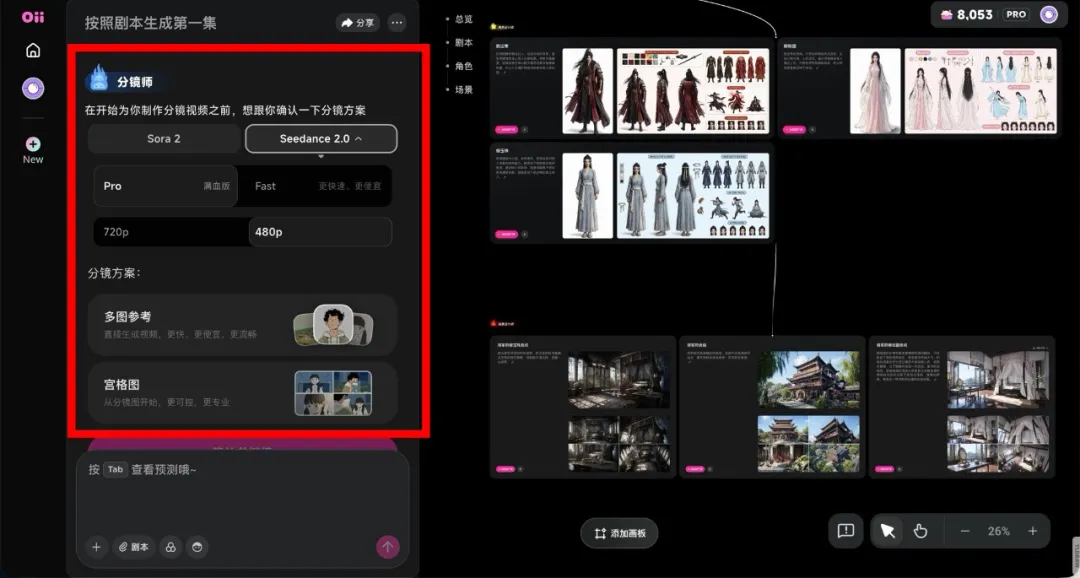Screen dimensions: 1080x578
Task: Choose the 宫格图 storyboard plan
Action: click(242, 393)
